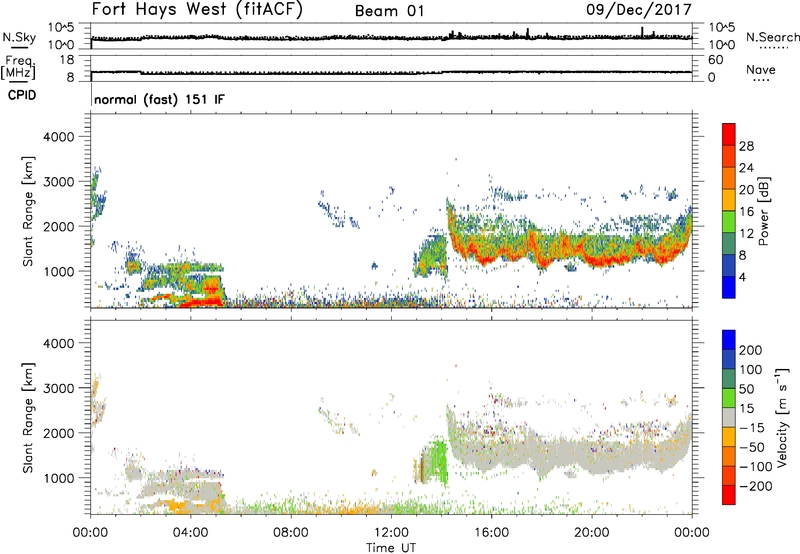Click the date "09/Dec/2017"
Viewport: 800px width, 554px height.
point(639,10)
